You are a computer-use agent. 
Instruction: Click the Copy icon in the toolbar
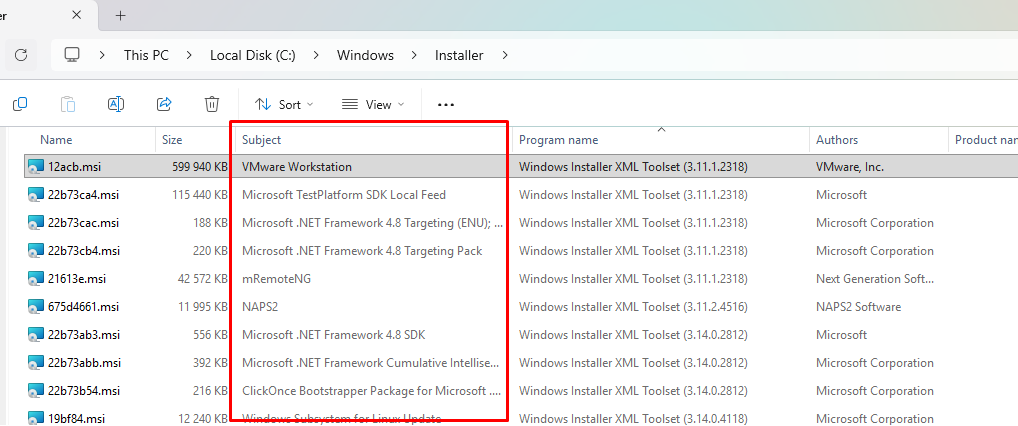tap(20, 104)
